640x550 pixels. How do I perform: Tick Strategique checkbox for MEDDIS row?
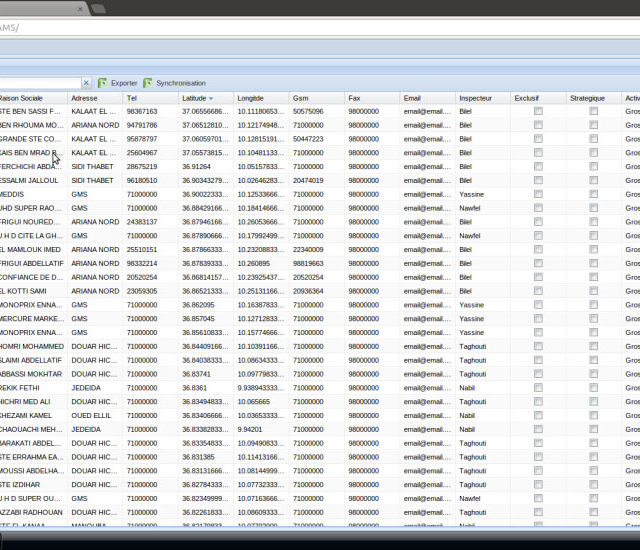point(593,194)
